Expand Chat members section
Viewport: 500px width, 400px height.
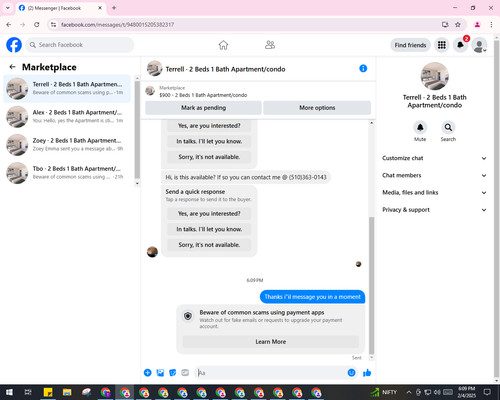coord(434,175)
